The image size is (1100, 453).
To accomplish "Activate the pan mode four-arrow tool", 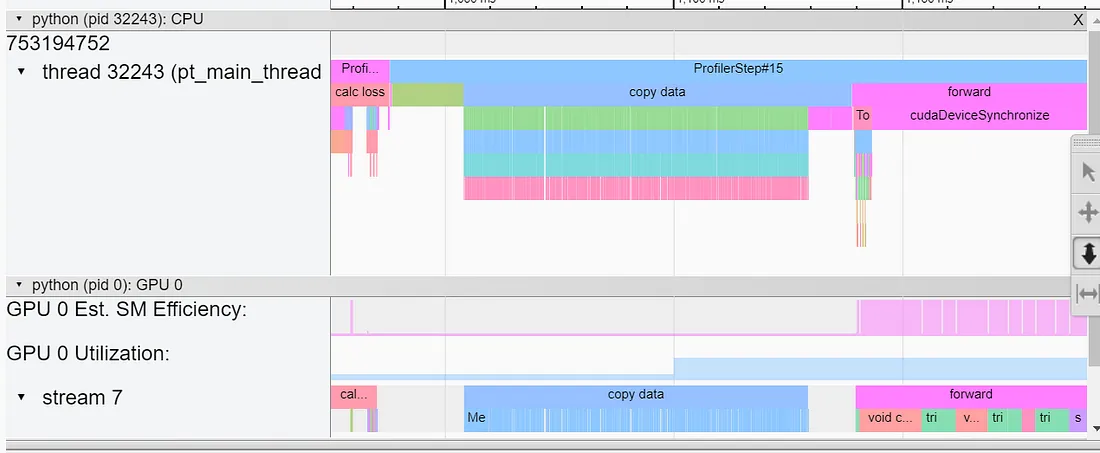I will point(1088,212).
